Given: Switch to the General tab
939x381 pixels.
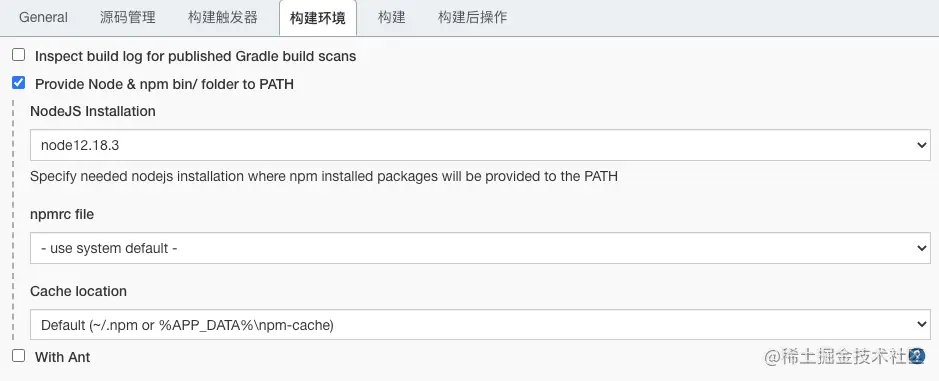Looking at the screenshot, I should point(43,17).
